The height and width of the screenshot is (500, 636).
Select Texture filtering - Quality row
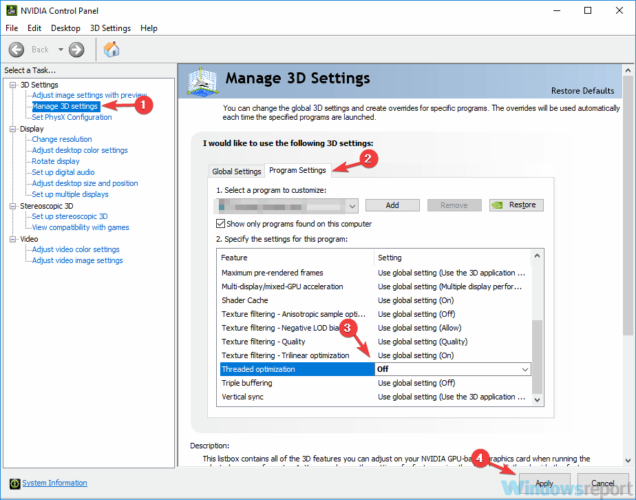[x=375, y=342]
